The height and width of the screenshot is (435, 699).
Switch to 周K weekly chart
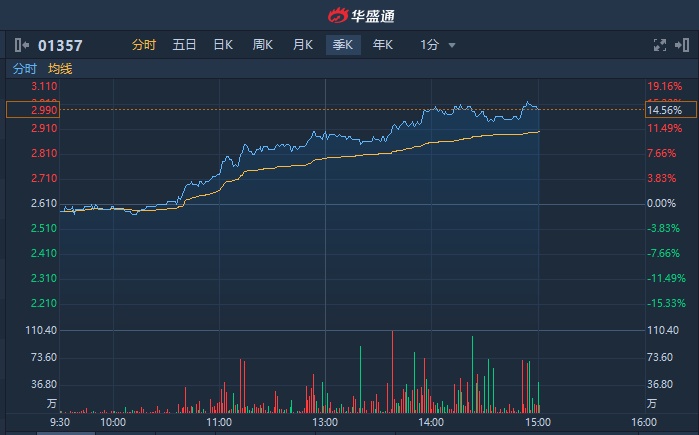pos(263,45)
